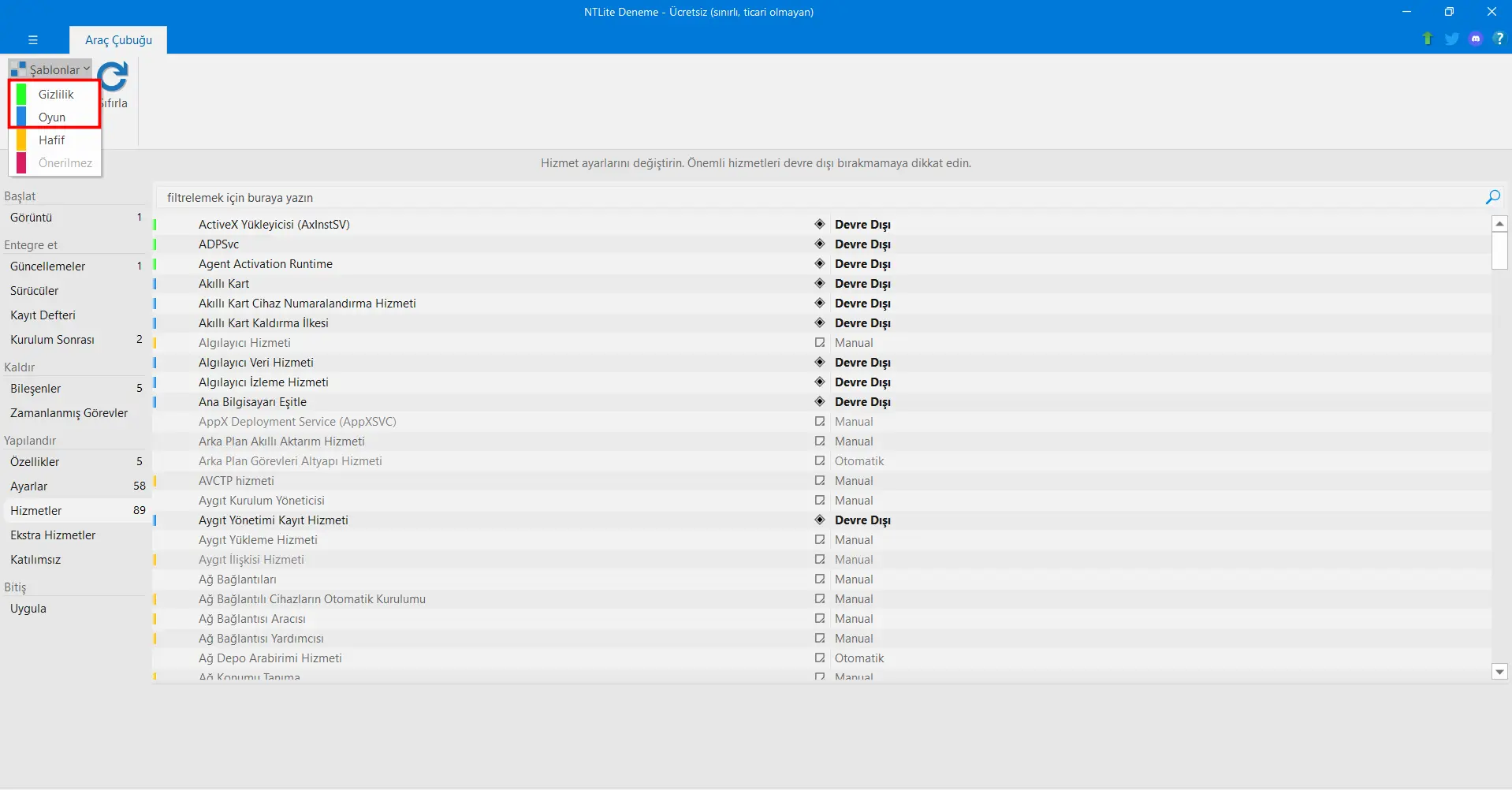The image size is (1512, 790).
Task: Toggle checkbox for Ağ Bağlantıları
Action: tap(820, 579)
